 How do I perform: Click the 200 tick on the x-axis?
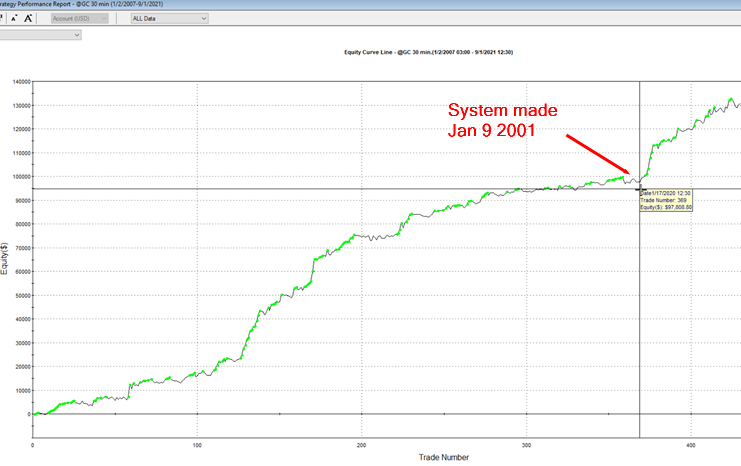coord(361,444)
